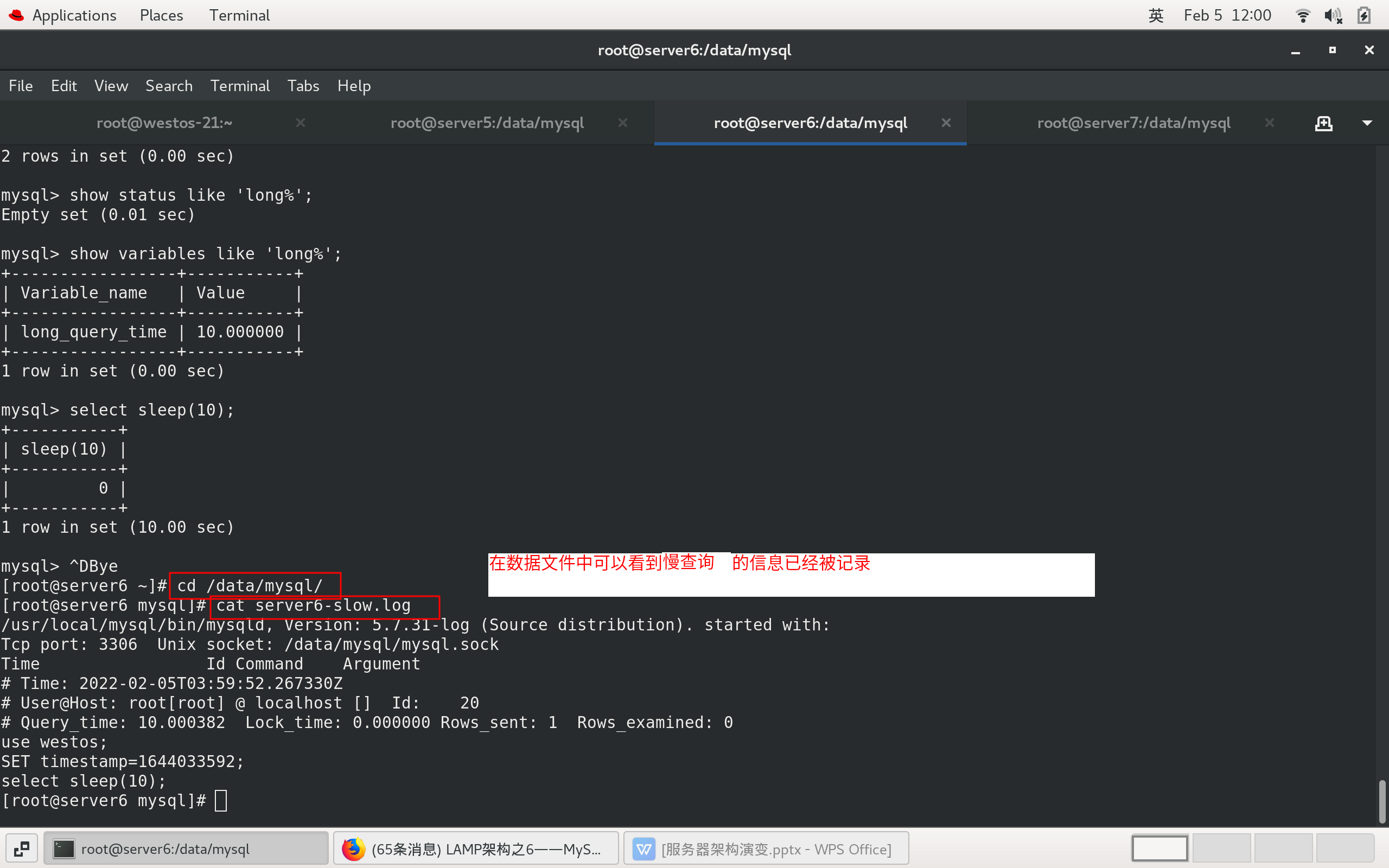Click the text 'Empty set (0.01 sec)'
The image size is (1389, 868).
(98, 215)
